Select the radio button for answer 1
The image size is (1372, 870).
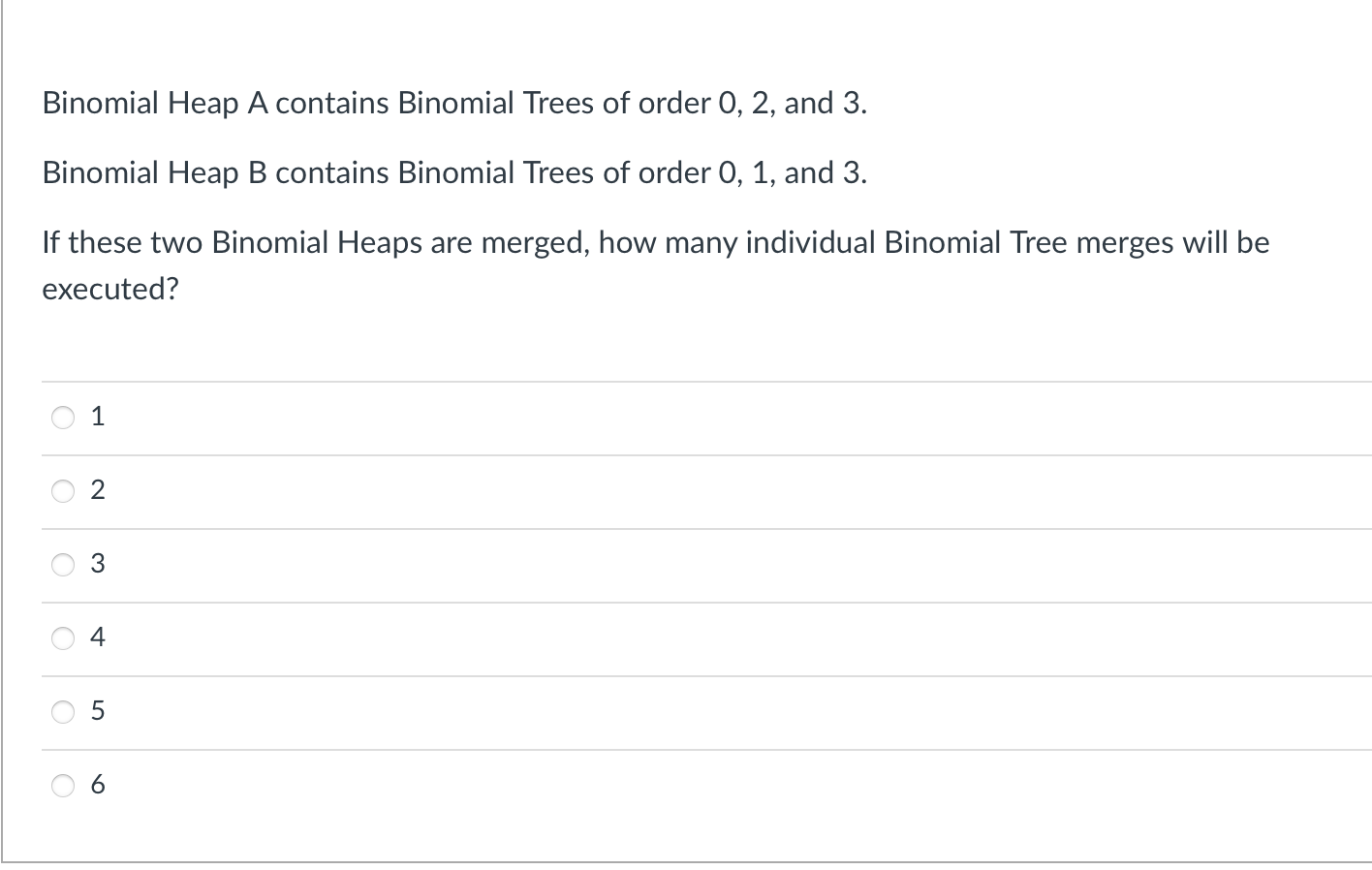(63, 418)
